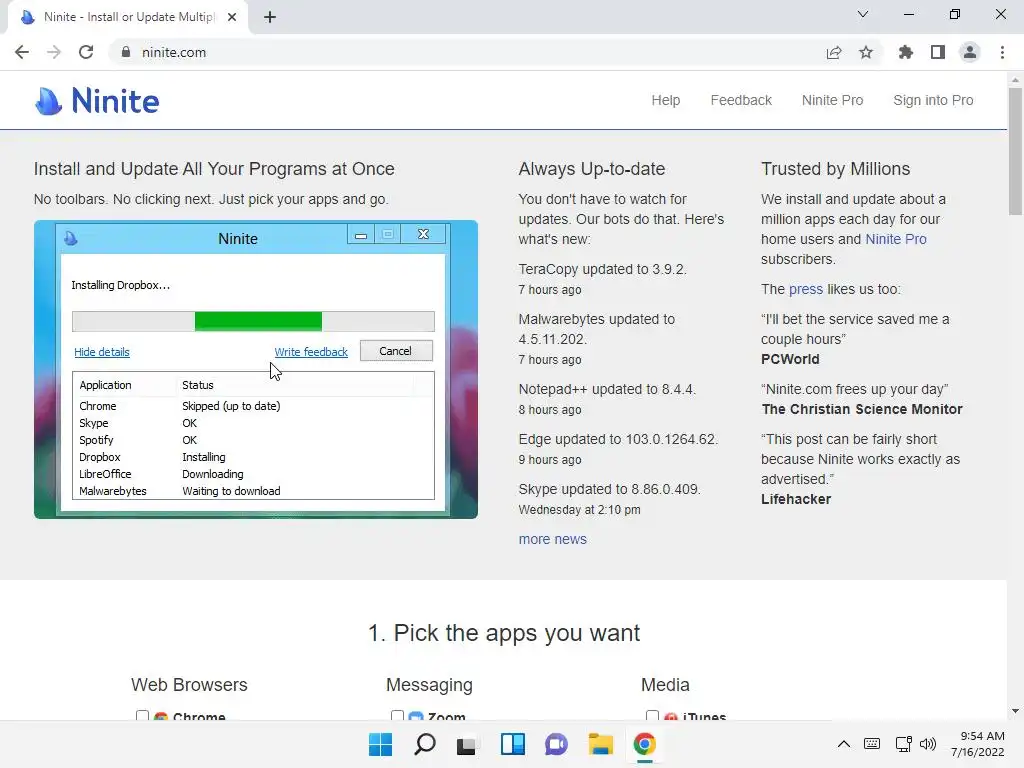Open Windows Start menu
The image size is (1024, 768).
(380, 744)
